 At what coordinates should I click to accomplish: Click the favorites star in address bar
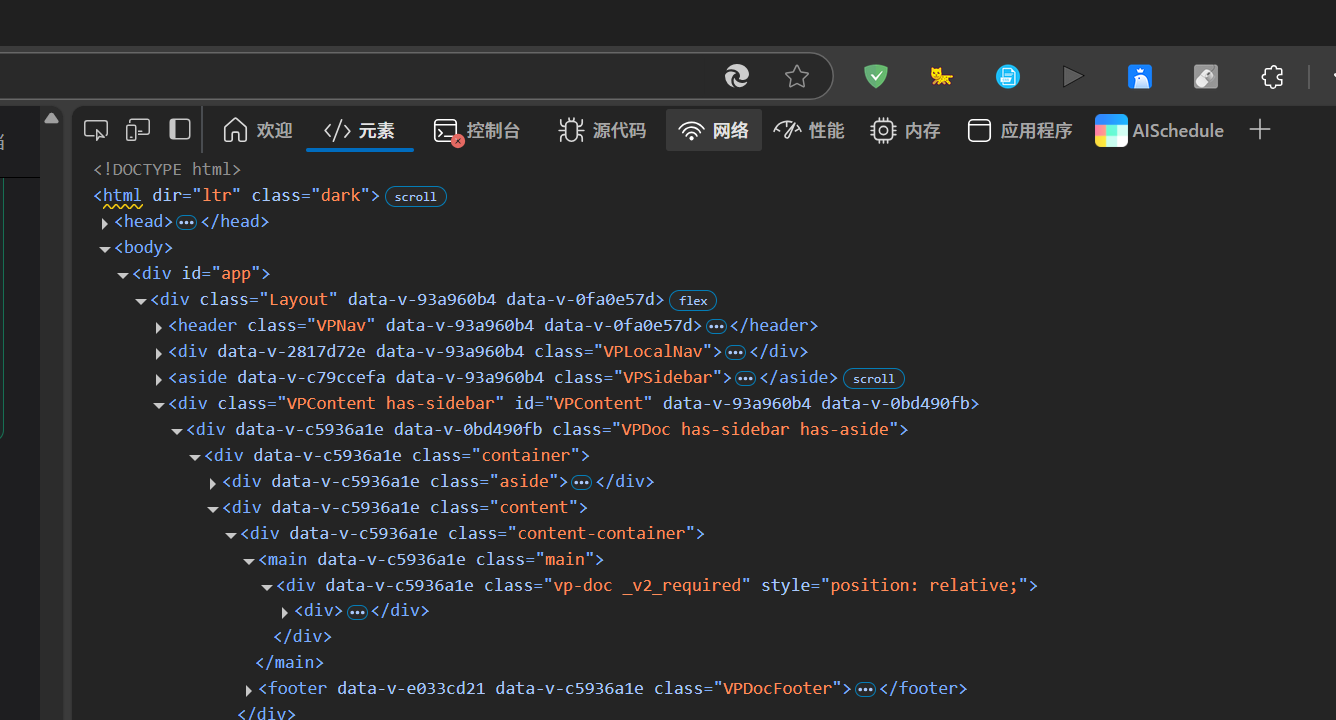click(x=797, y=77)
